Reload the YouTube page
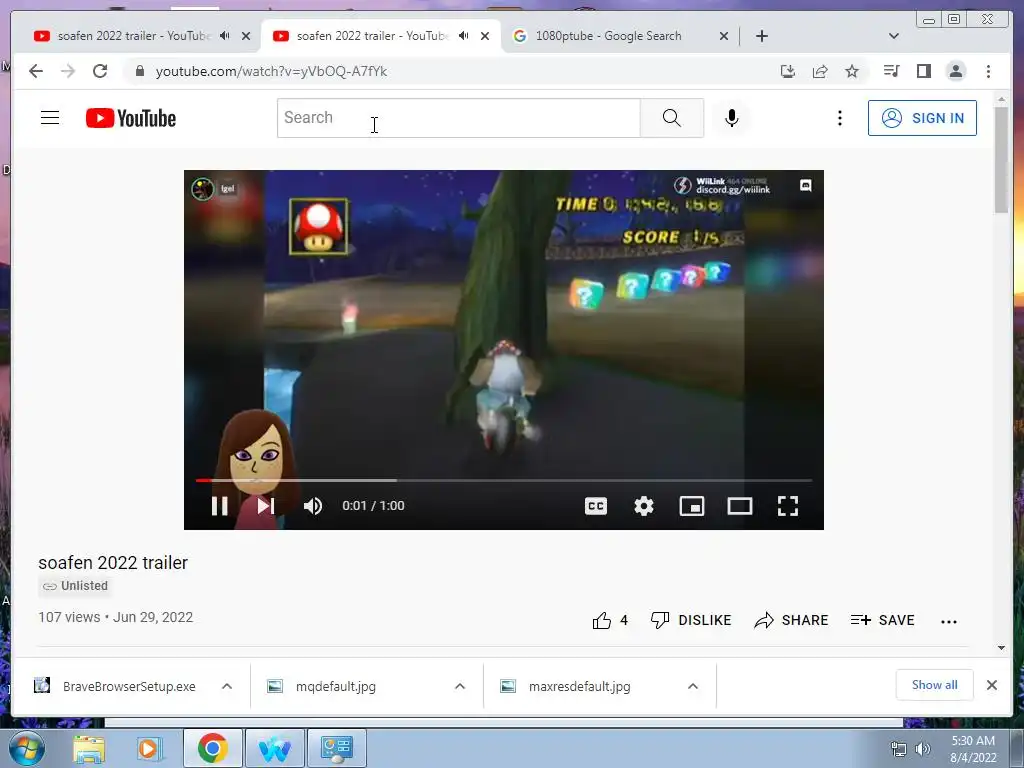The height and width of the screenshot is (768, 1024). (100, 71)
